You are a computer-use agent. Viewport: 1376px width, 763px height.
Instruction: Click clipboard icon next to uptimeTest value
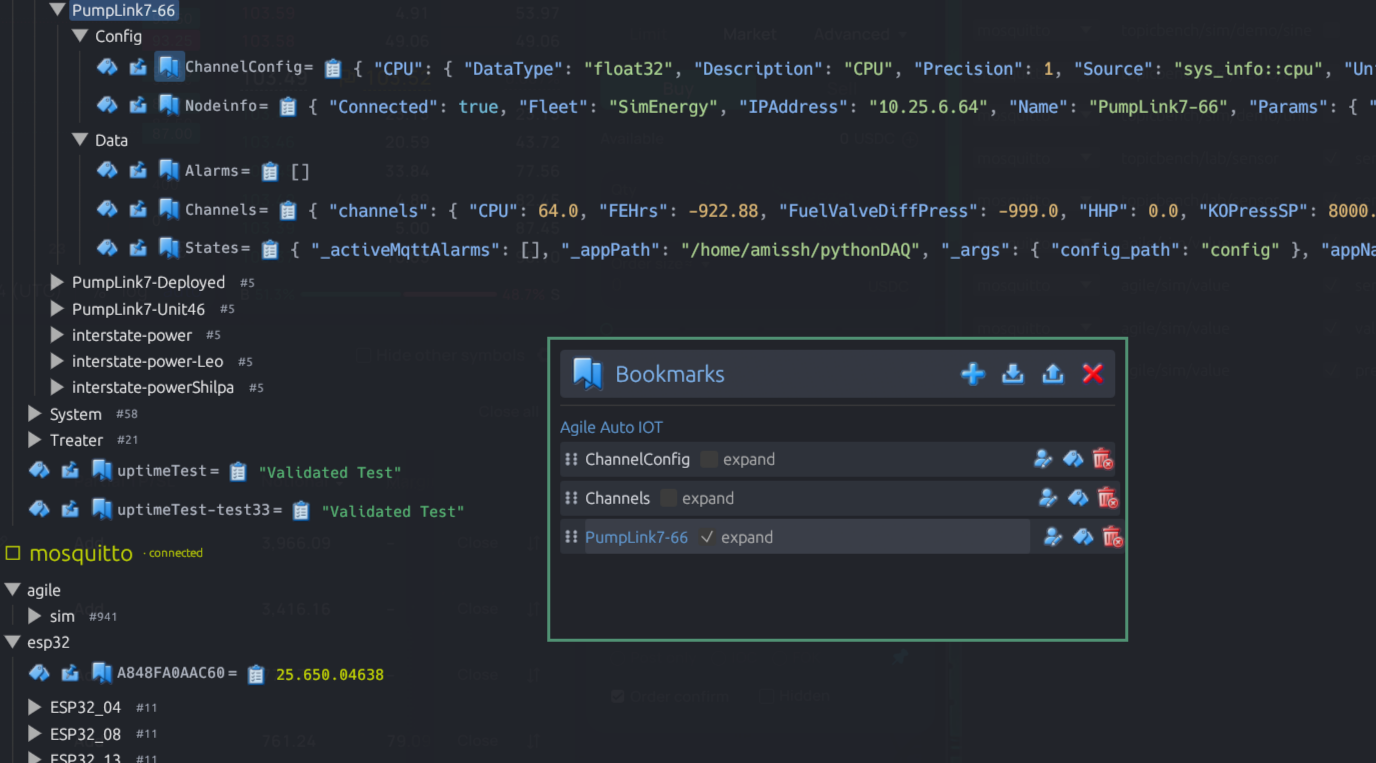pos(238,471)
